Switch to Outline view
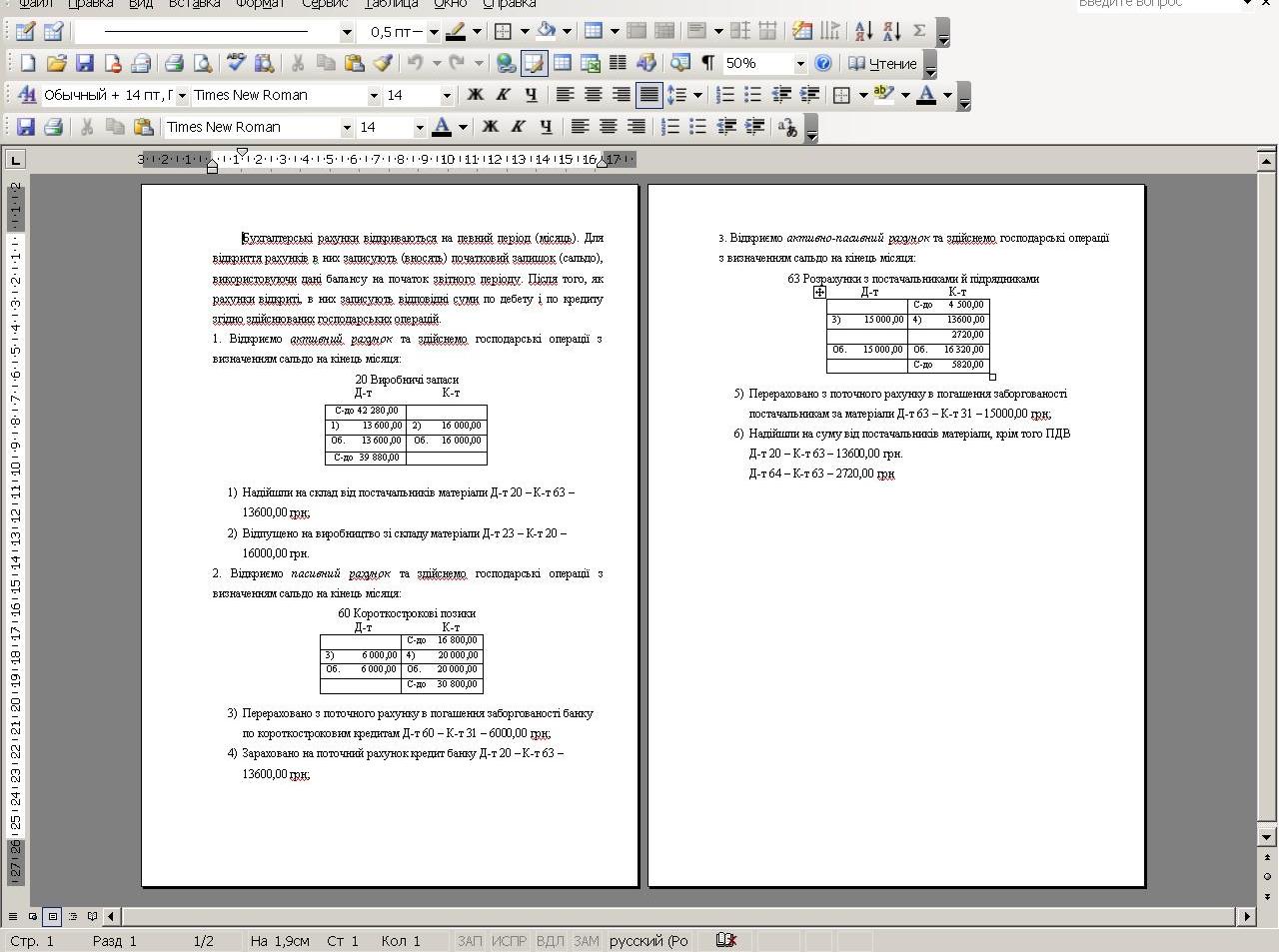Image resolution: width=1279 pixels, height=952 pixels. point(72,916)
